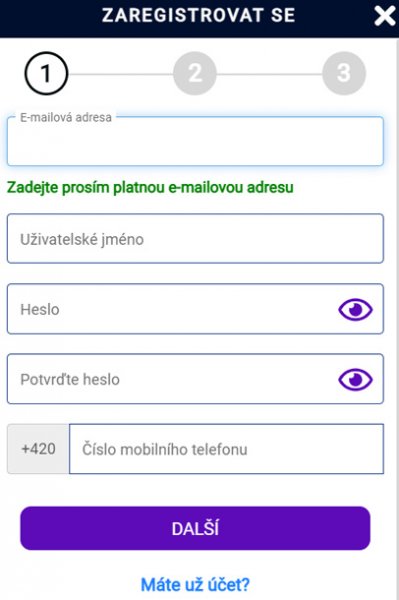Click the scrollbar at the right edge
The image size is (399, 600).
(x=397, y=318)
